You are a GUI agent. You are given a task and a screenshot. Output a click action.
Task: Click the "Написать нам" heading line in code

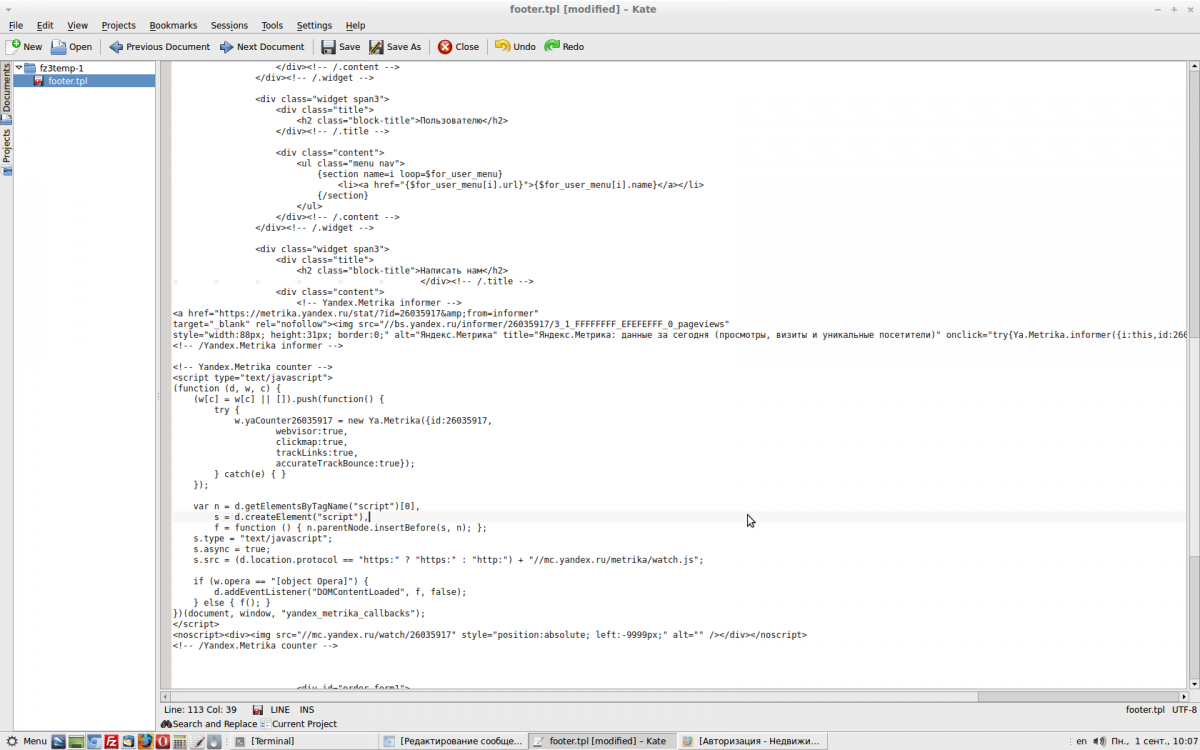(x=402, y=271)
